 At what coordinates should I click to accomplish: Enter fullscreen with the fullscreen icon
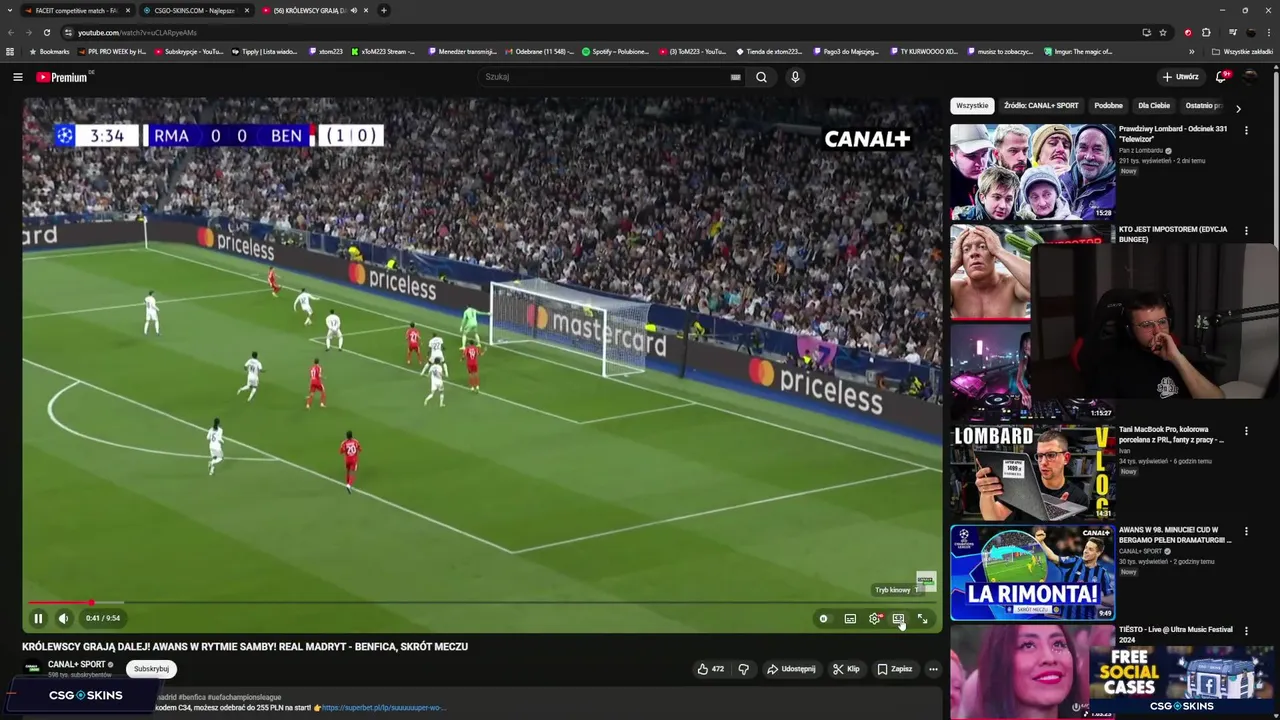[922, 619]
